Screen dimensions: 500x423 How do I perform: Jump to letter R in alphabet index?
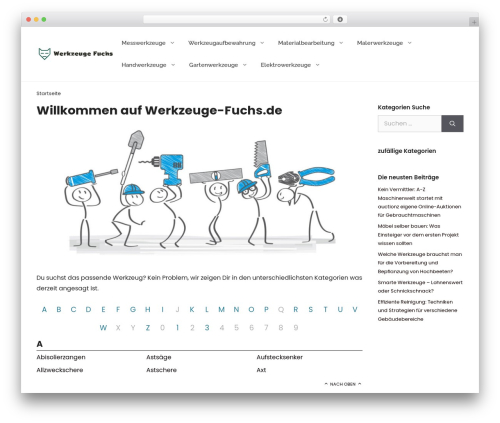tap(296, 310)
